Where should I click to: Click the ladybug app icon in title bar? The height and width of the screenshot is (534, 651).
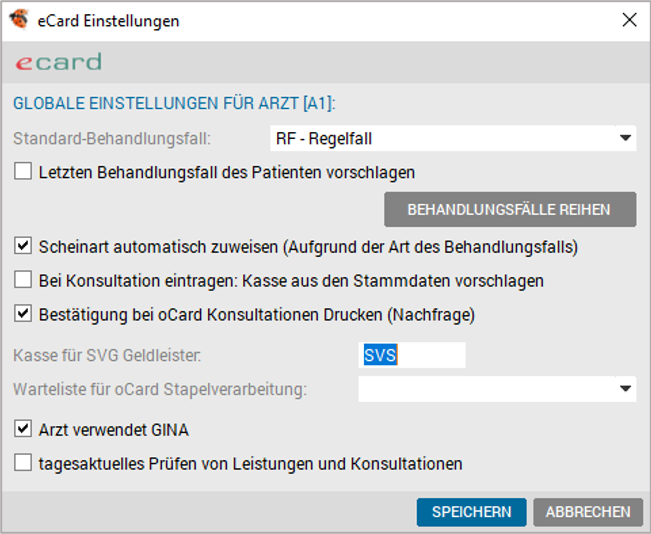[x=19, y=20]
